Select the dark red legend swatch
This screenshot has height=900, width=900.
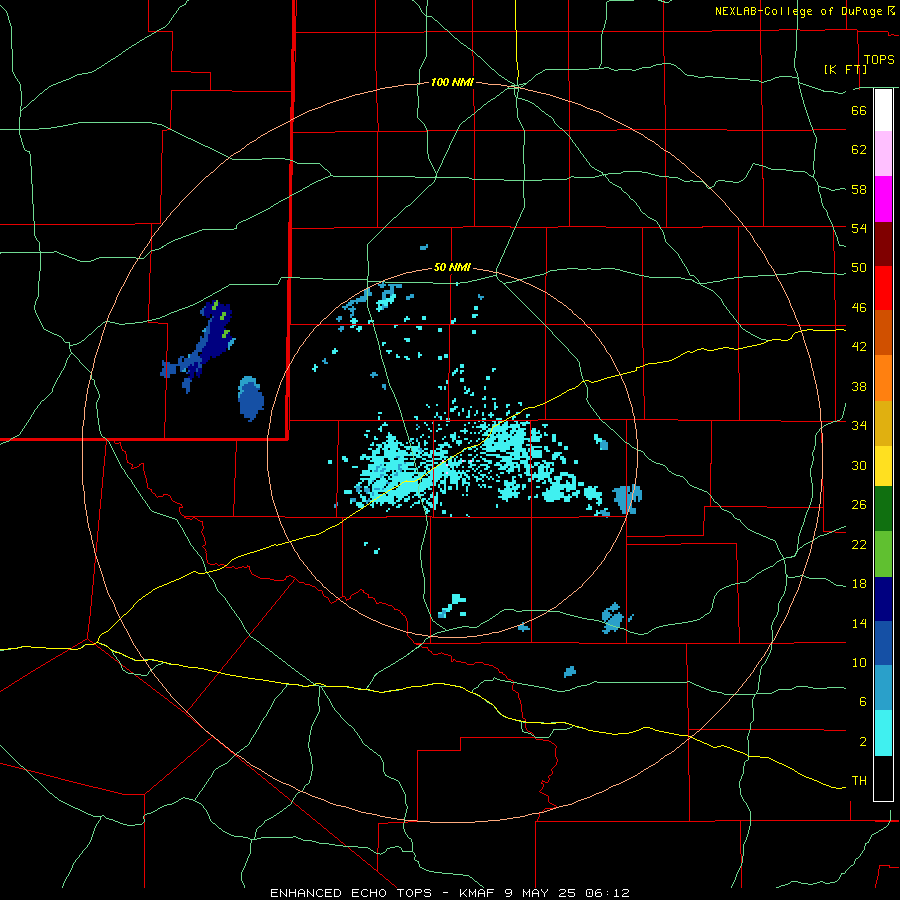point(883,243)
